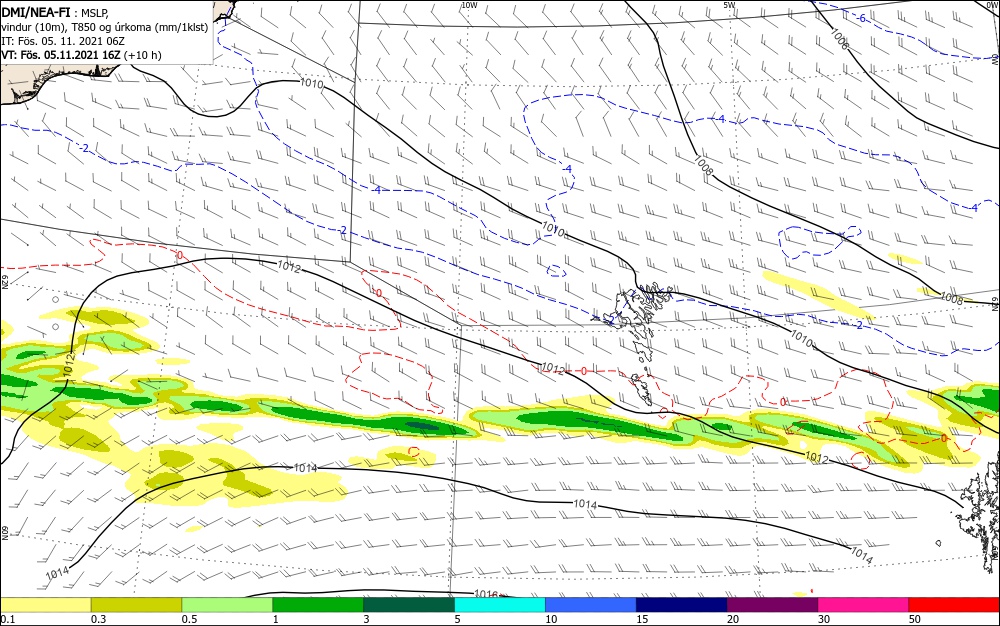Click legend value '10'
Image resolution: width=1000 pixels, height=626 pixels.
[551, 619]
